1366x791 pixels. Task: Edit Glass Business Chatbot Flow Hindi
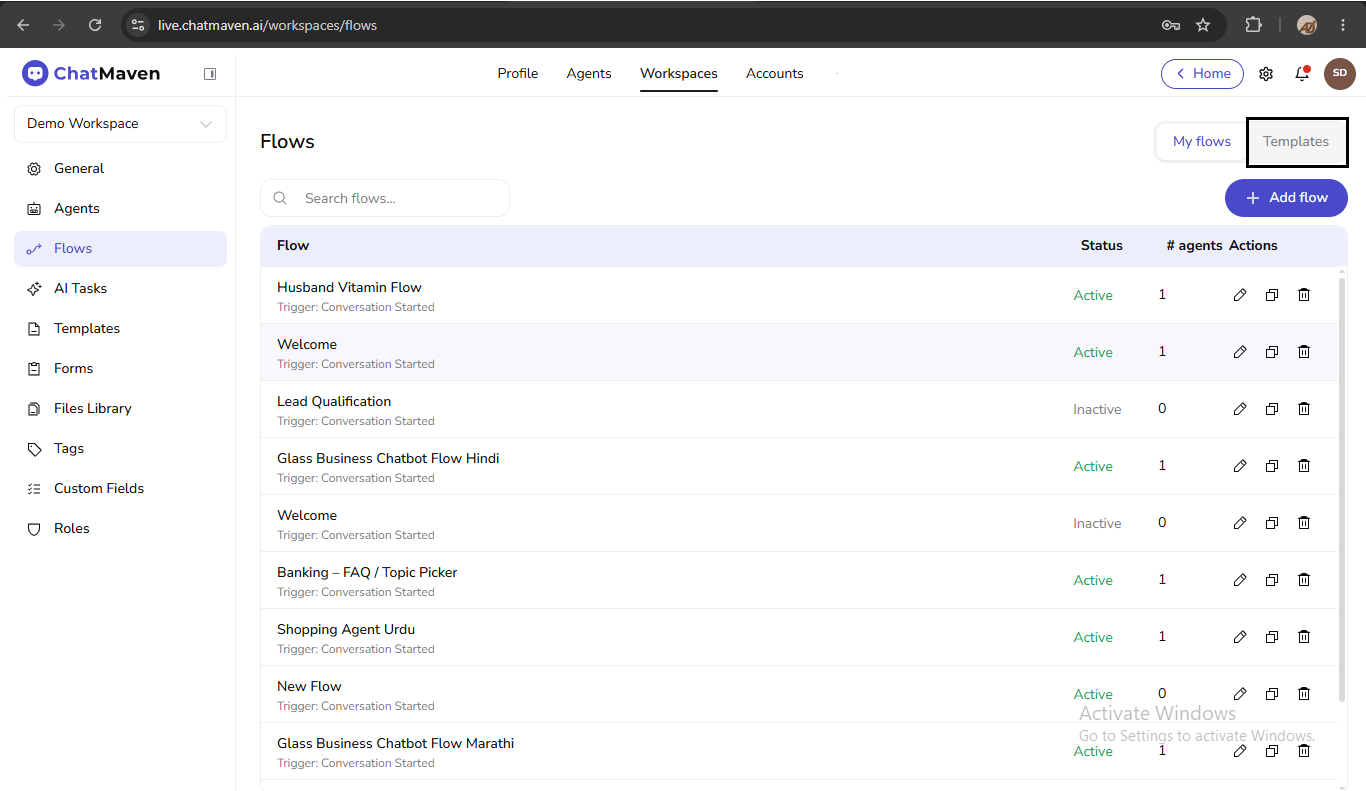tap(1240, 466)
